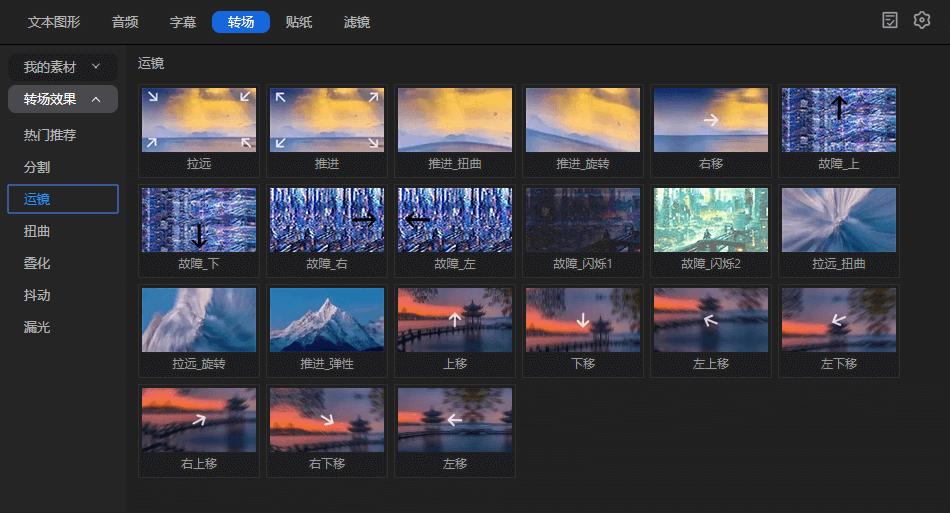Select the 转场 tab
The image size is (950, 513).
241,22
